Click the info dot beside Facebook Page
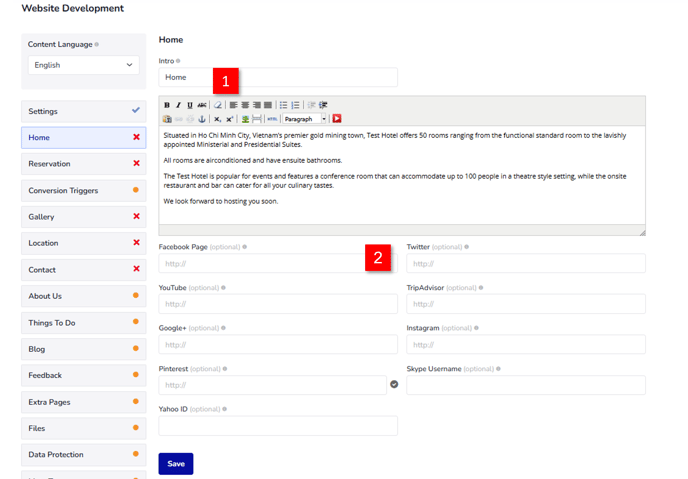 (244, 247)
